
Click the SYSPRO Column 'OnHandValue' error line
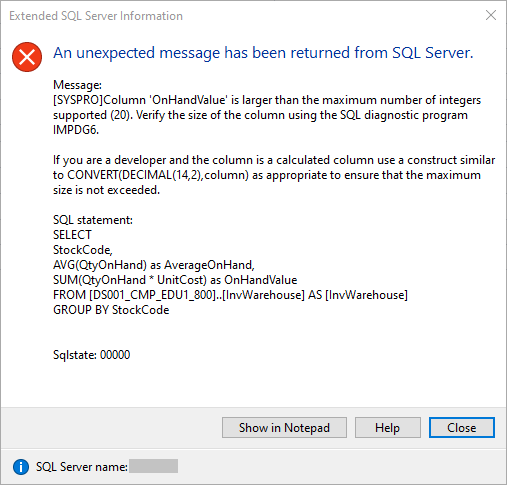[267, 100]
